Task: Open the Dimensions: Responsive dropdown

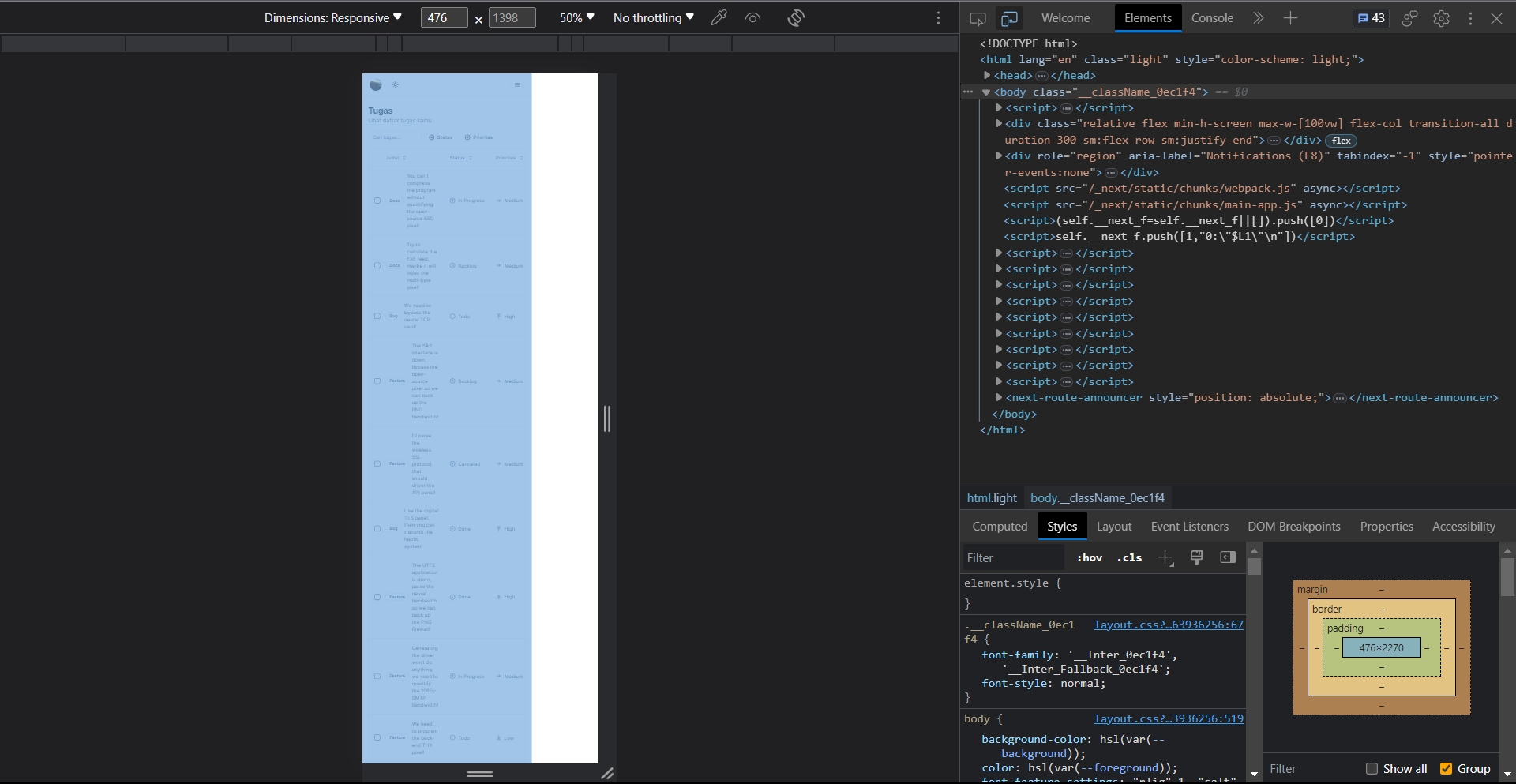Action: [332, 17]
